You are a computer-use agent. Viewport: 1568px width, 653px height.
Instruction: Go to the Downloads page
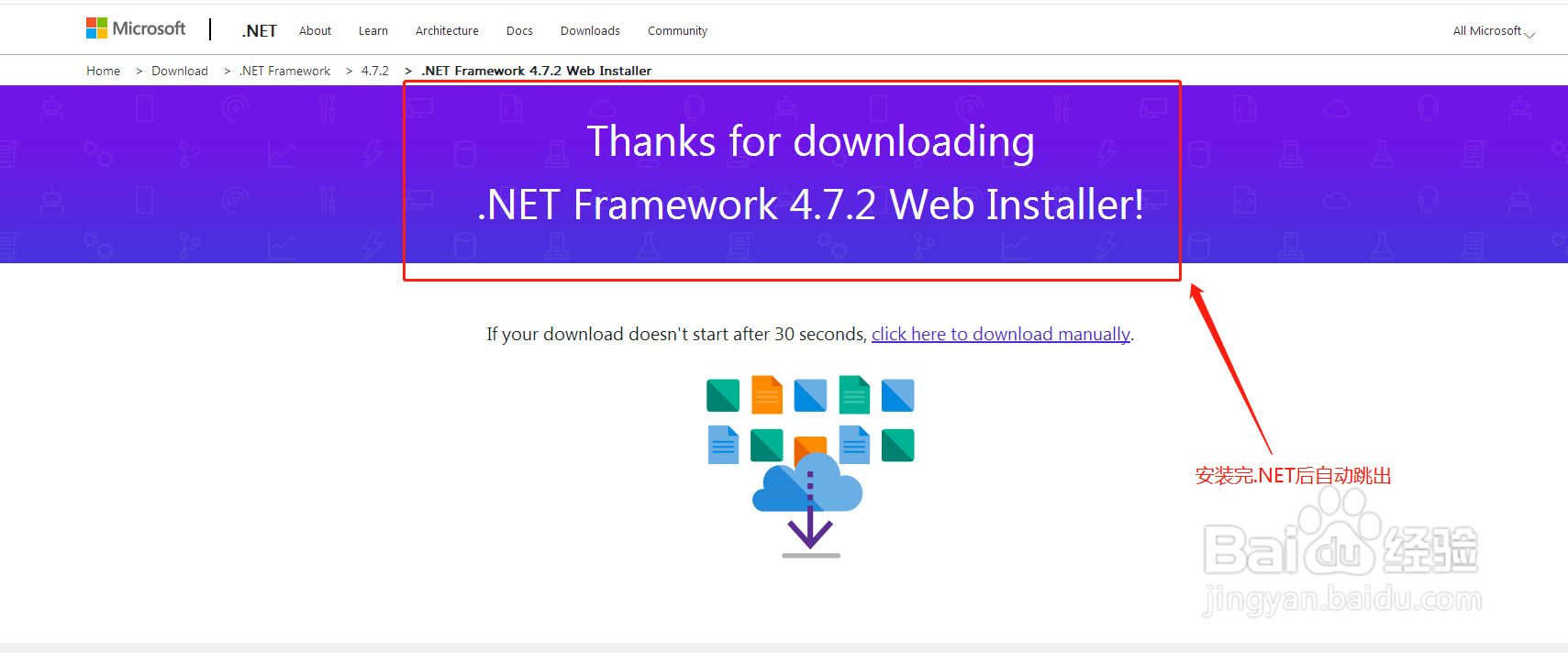pos(590,31)
